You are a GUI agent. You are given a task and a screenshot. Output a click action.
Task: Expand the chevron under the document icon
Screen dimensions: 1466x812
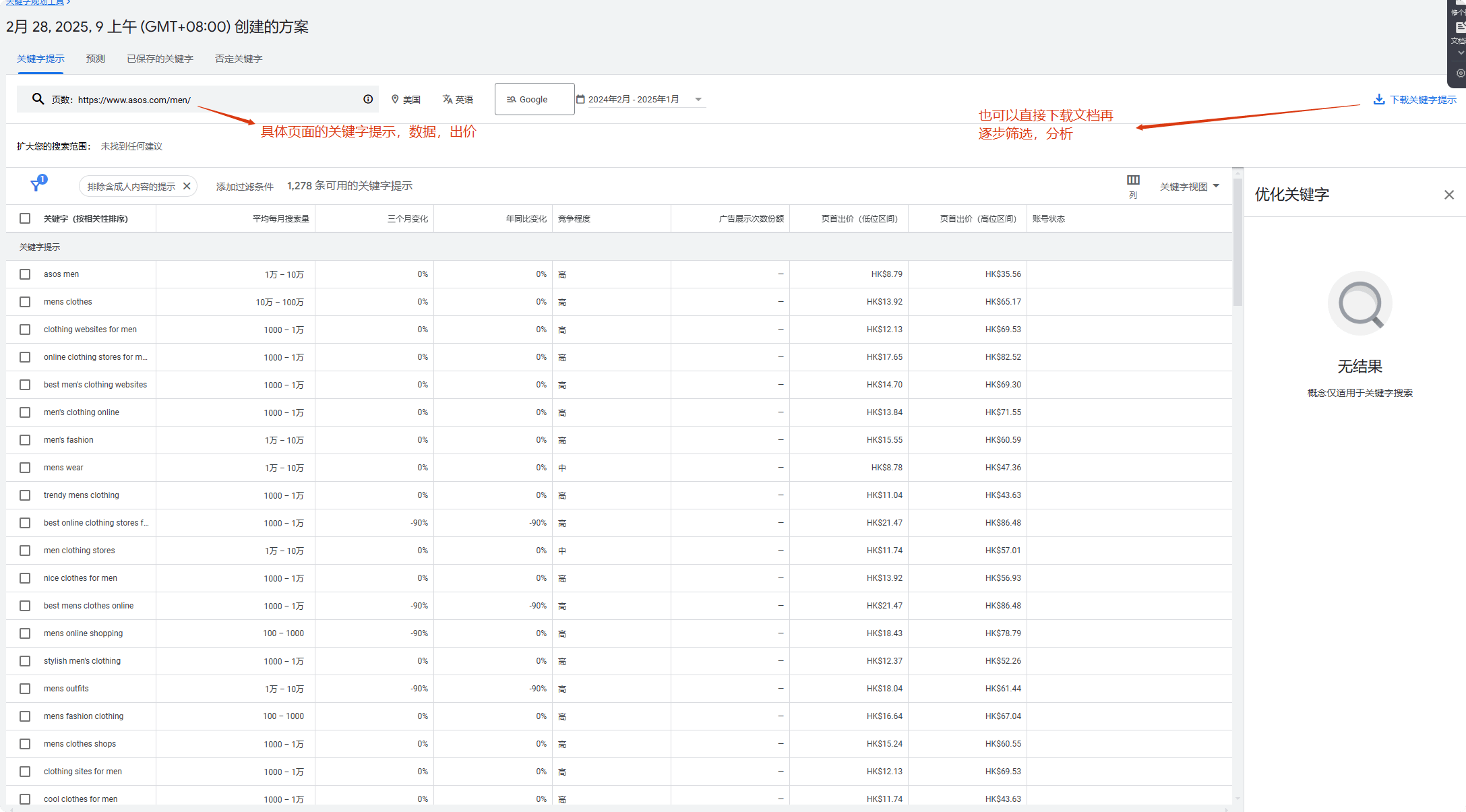1461,53
